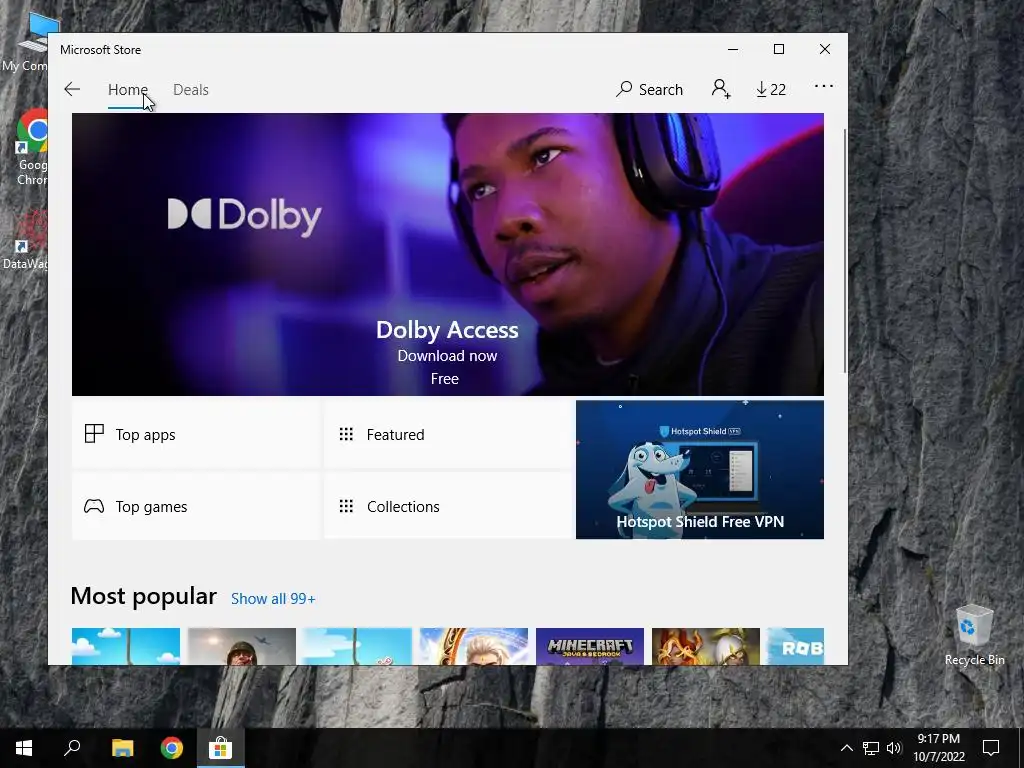
Task: Open the Minecraft game thumbnail
Action: click(590, 647)
